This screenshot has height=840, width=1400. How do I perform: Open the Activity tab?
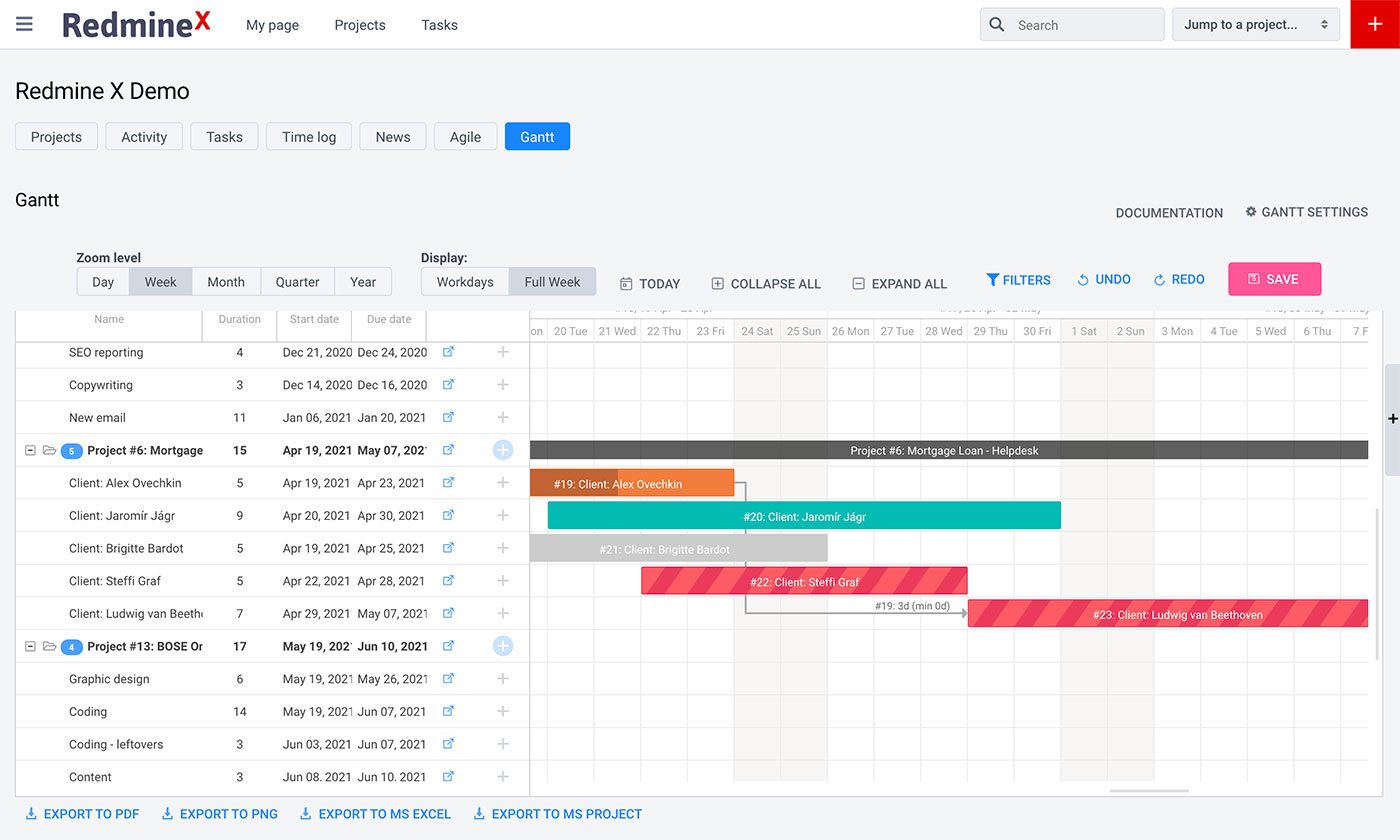pyautogui.click(x=144, y=137)
